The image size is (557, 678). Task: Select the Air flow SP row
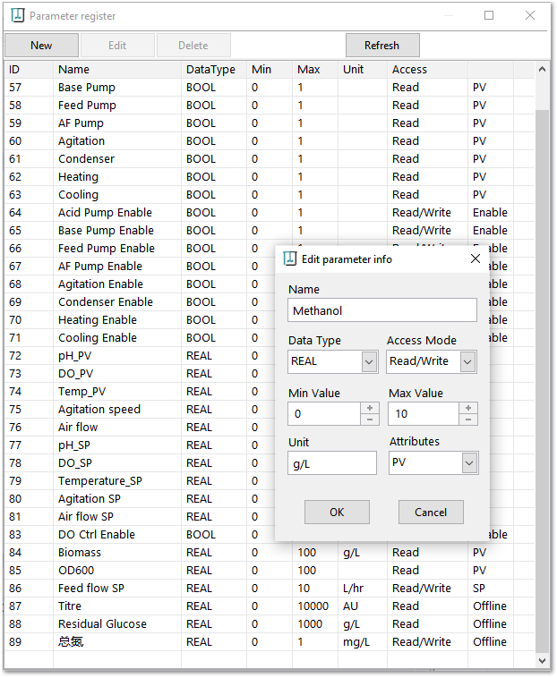pyautogui.click(x=140, y=517)
